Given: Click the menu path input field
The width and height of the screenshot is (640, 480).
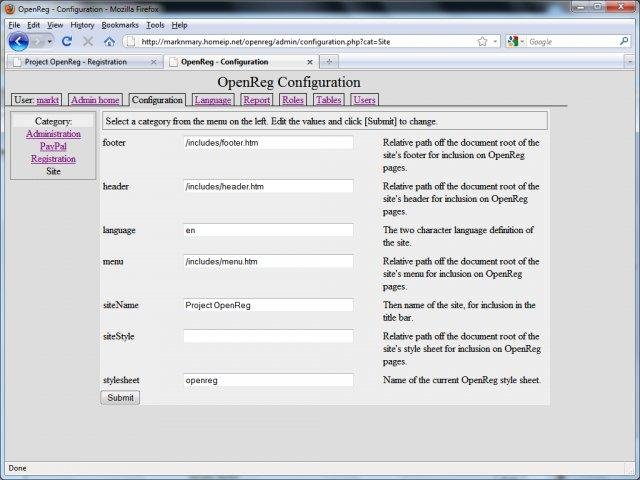Looking at the screenshot, I should click(268, 262).
